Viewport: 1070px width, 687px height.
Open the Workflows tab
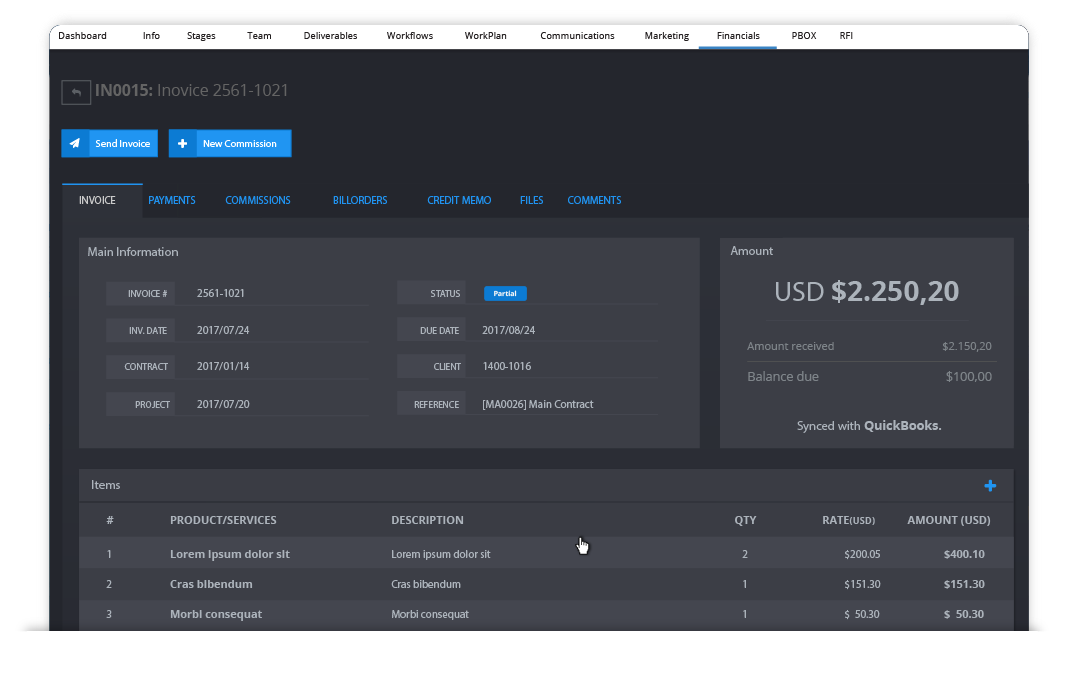tap(409, 35)
